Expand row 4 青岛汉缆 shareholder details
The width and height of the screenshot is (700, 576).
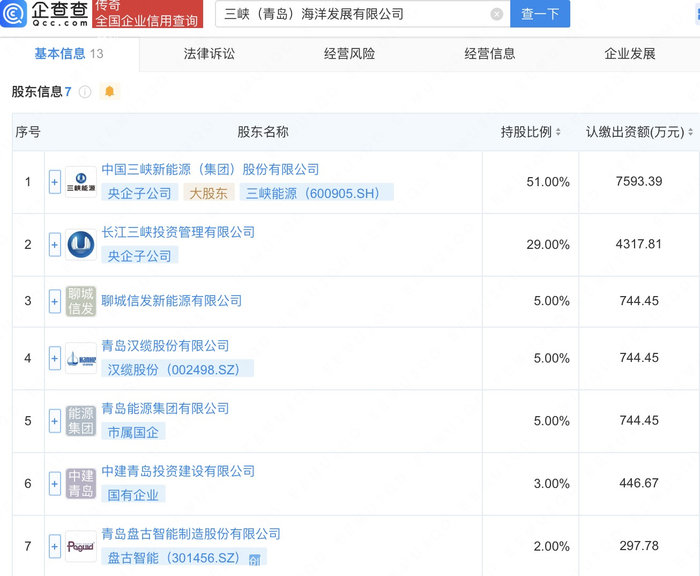(55, 358)
